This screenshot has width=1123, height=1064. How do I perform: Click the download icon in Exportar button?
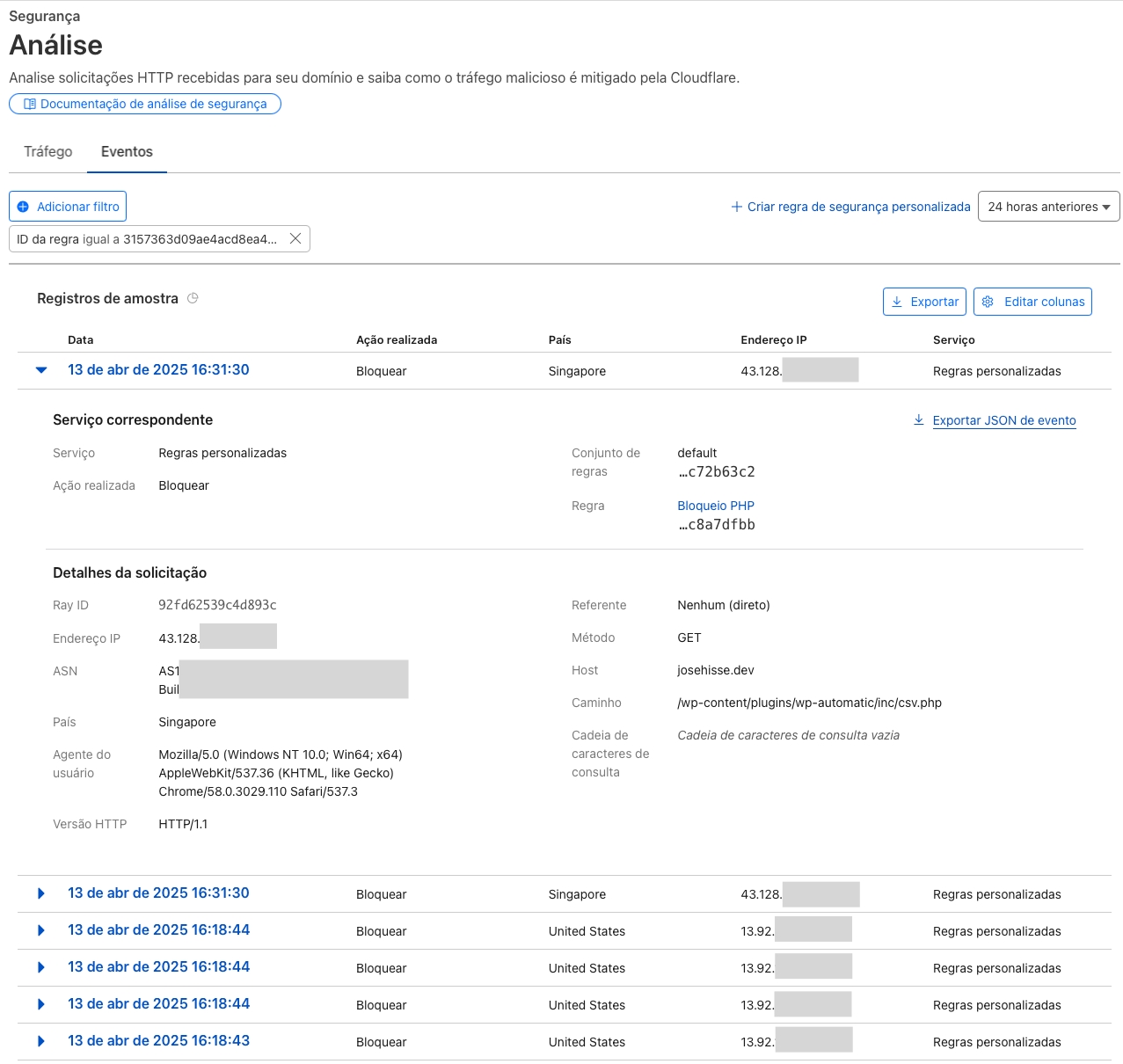pyautogui.click(x=897, y=302)
